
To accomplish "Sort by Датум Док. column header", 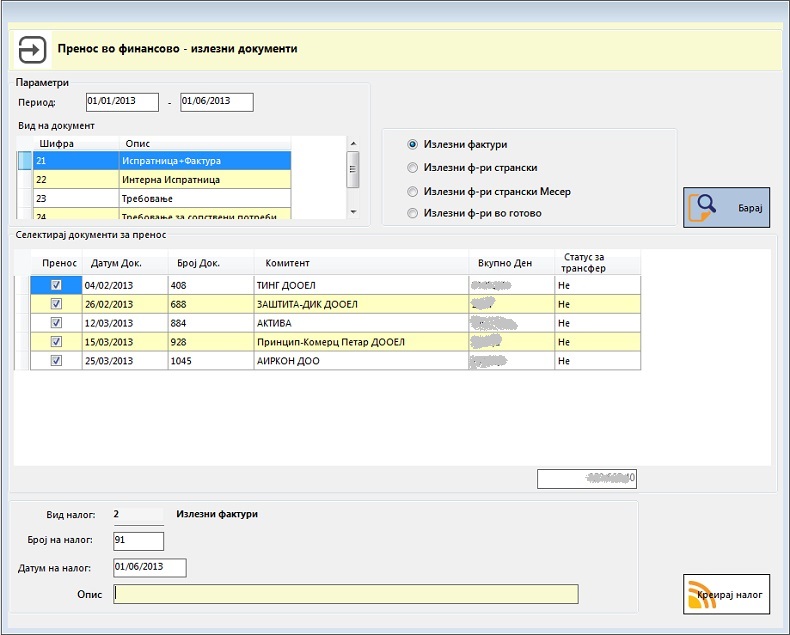I will tap(125, 263).
